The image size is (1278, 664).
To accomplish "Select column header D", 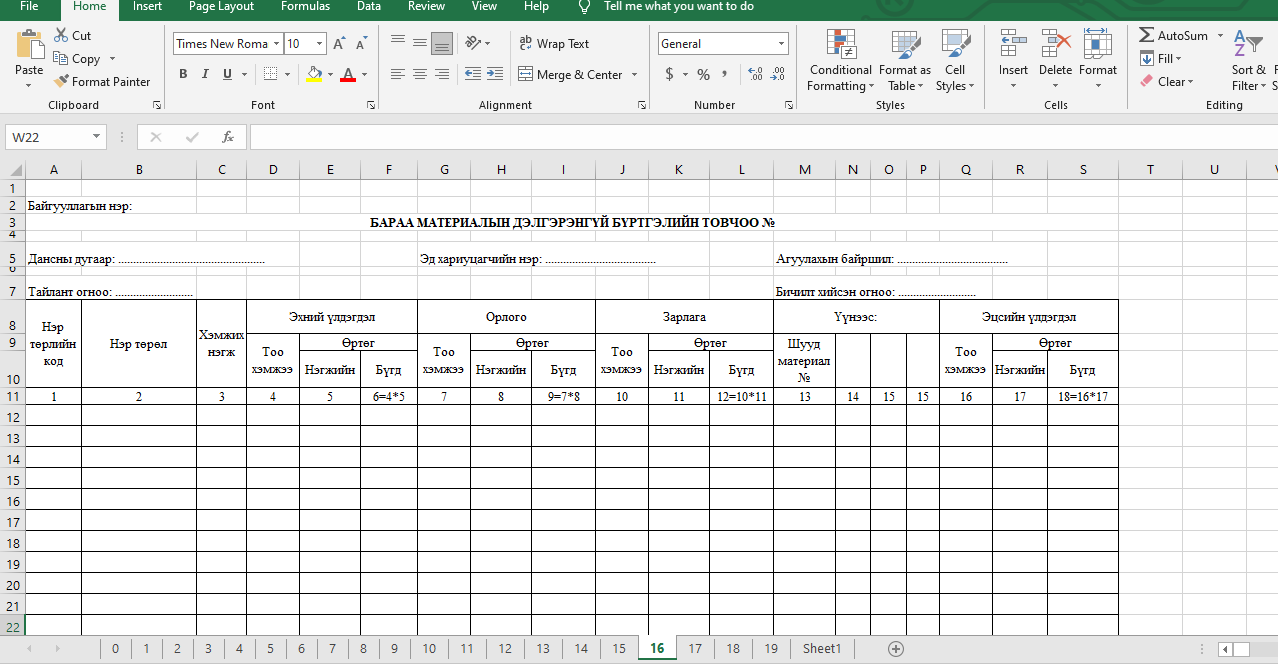I will pyautogui.click(x=273, y=169).
